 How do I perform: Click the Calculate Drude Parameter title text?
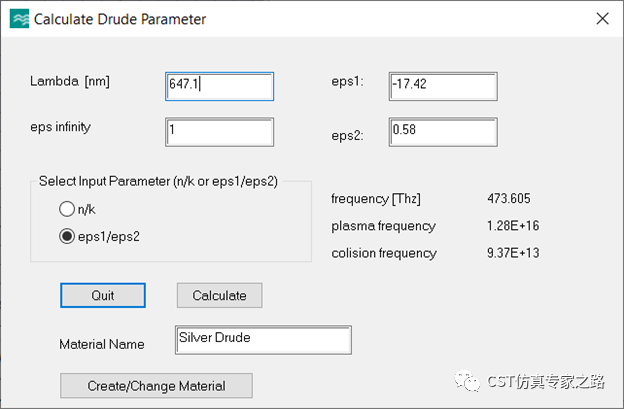(x=120, y=19)
